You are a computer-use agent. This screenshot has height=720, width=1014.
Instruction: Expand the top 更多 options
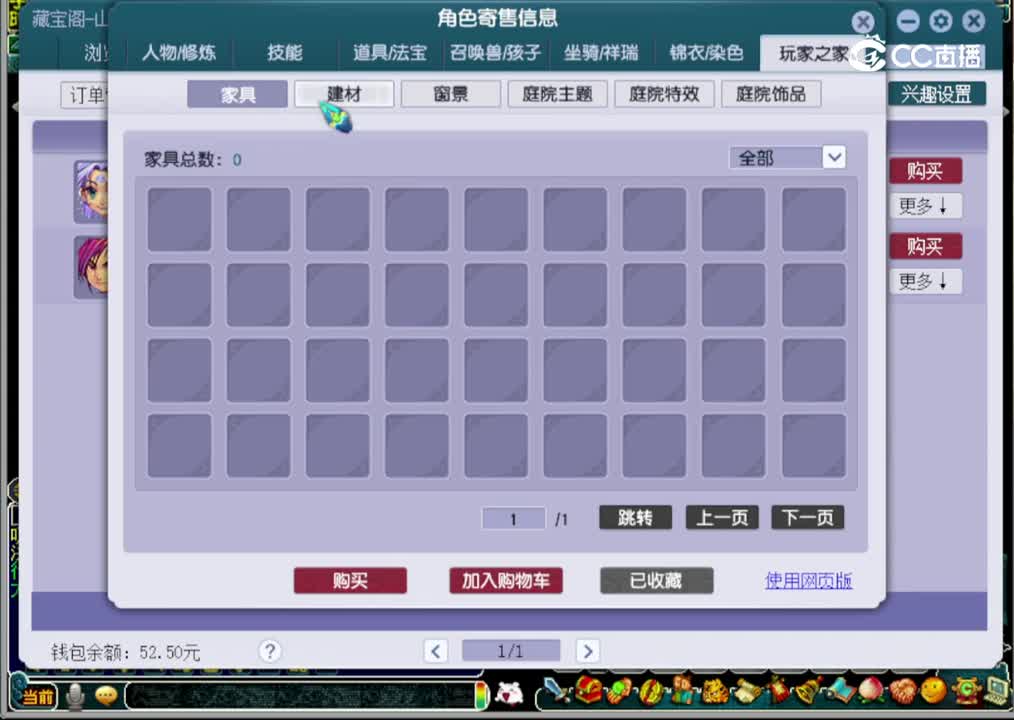[x=925, y=206]
